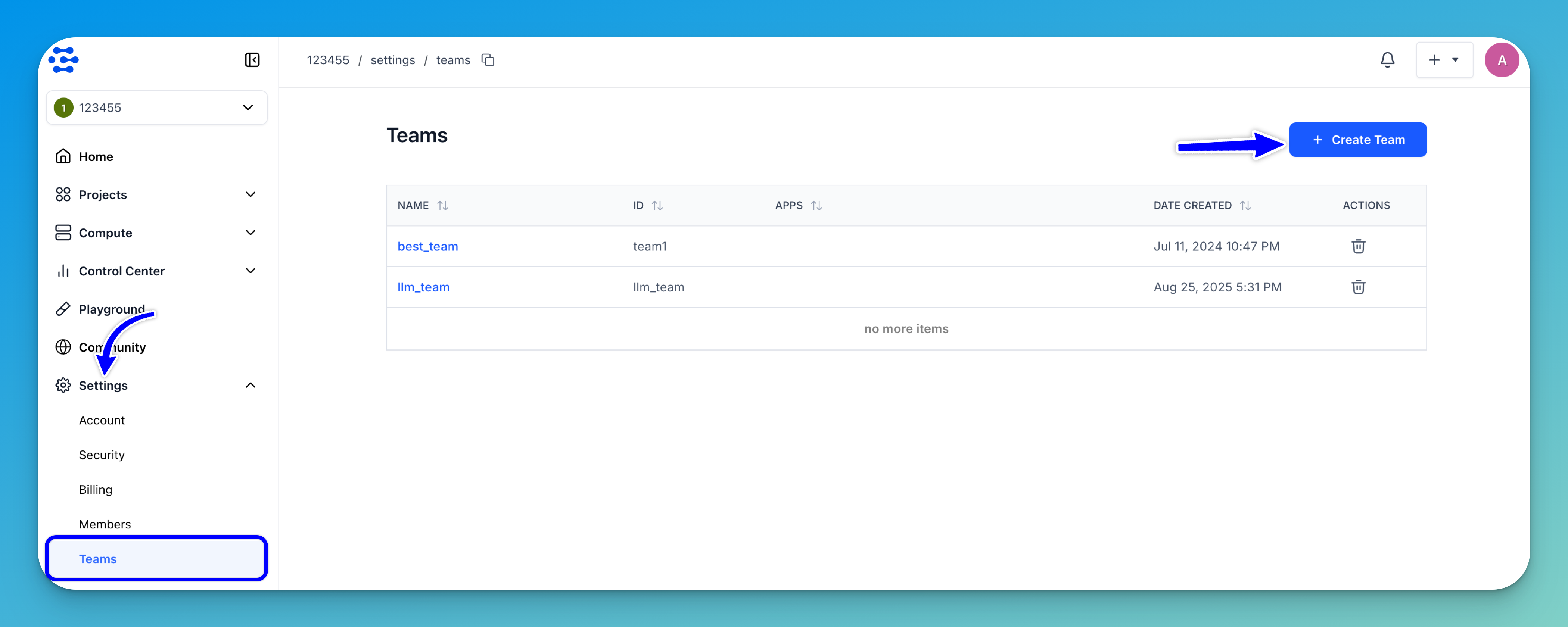Viewport: 1568px width, 627px height.
Task: Open the best_team link
Action: 427,246
